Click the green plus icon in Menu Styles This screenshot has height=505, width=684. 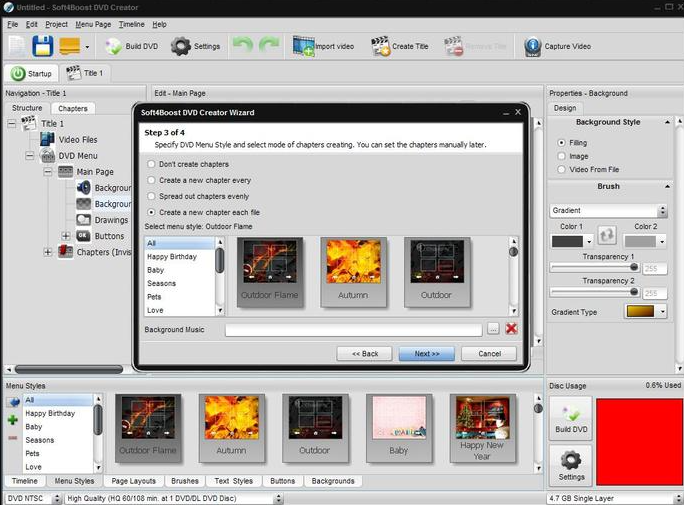12,420
